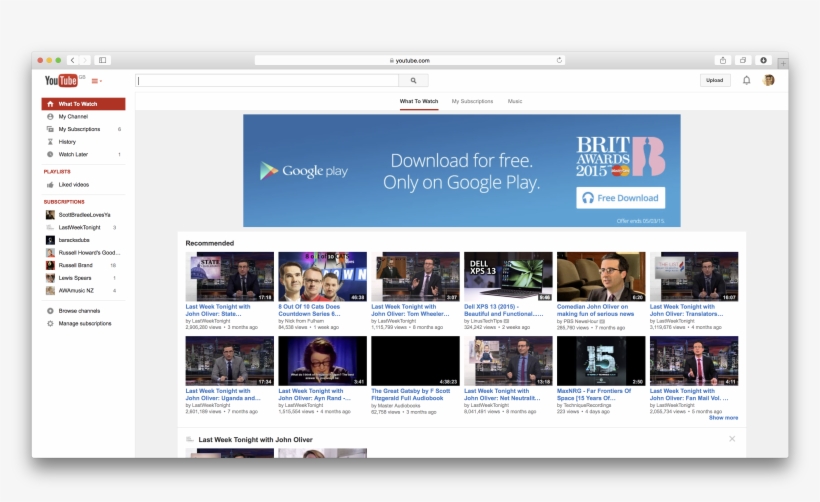The width and height of the screenshot is (820, 502).
Task: Open the notifications bell
Action: point(746,80)
